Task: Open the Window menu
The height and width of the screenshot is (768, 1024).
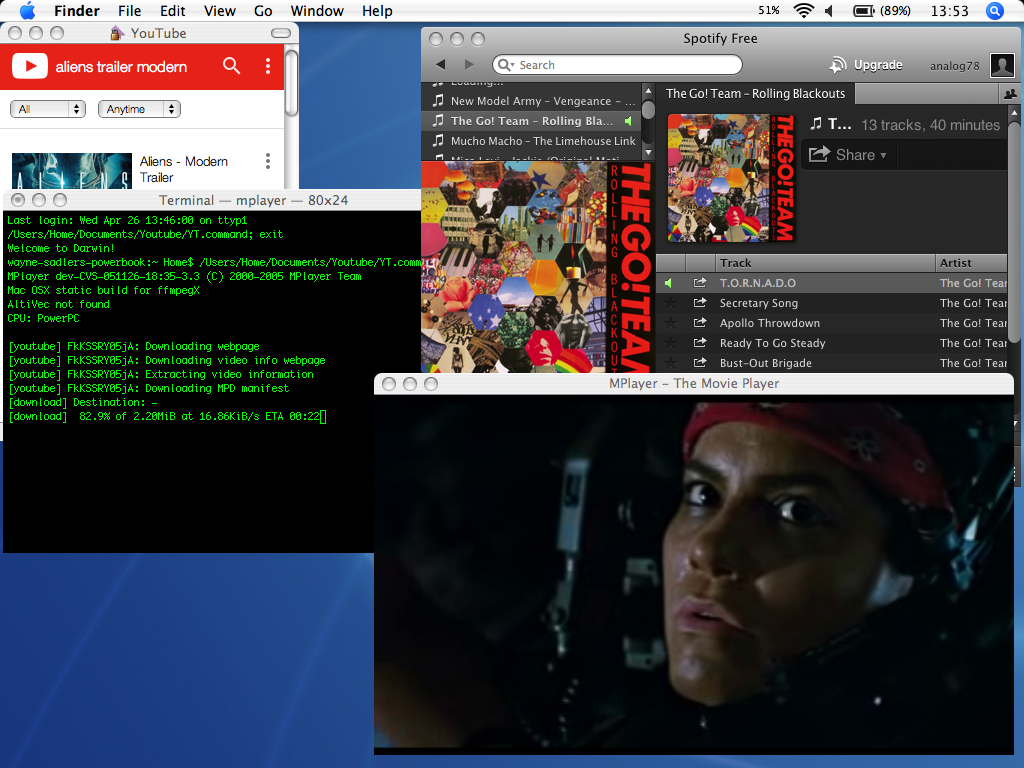Action: click(317, 10)
